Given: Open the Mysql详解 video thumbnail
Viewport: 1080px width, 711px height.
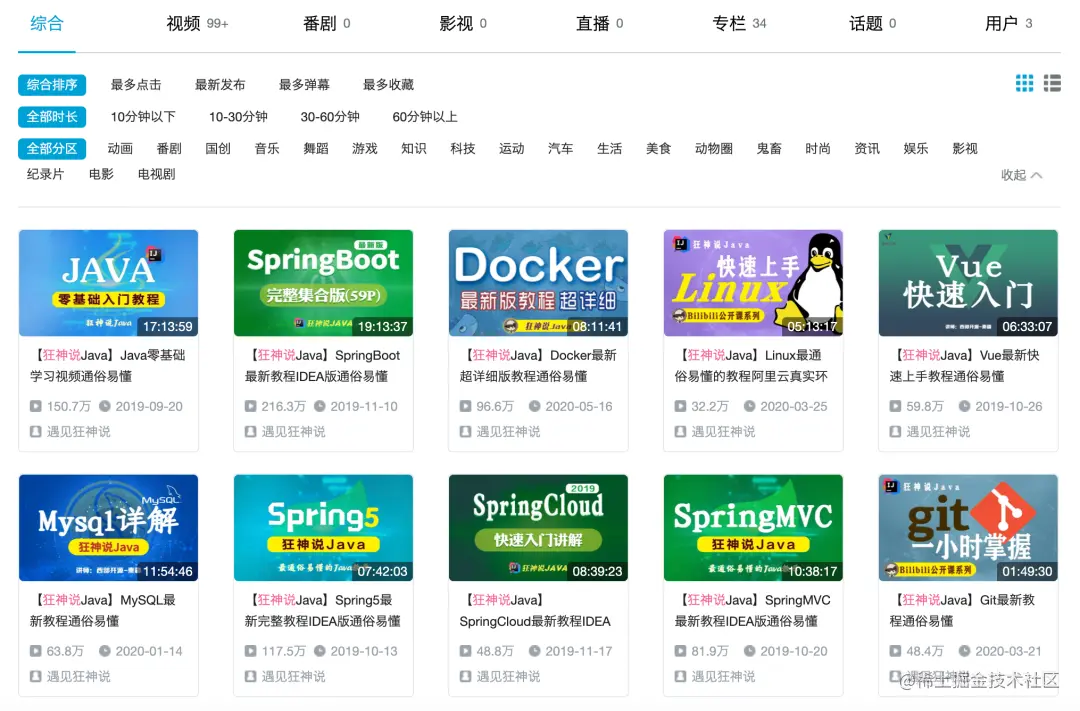Looking at the screenshot, I should pyautogui.click(x=108, y=528).
